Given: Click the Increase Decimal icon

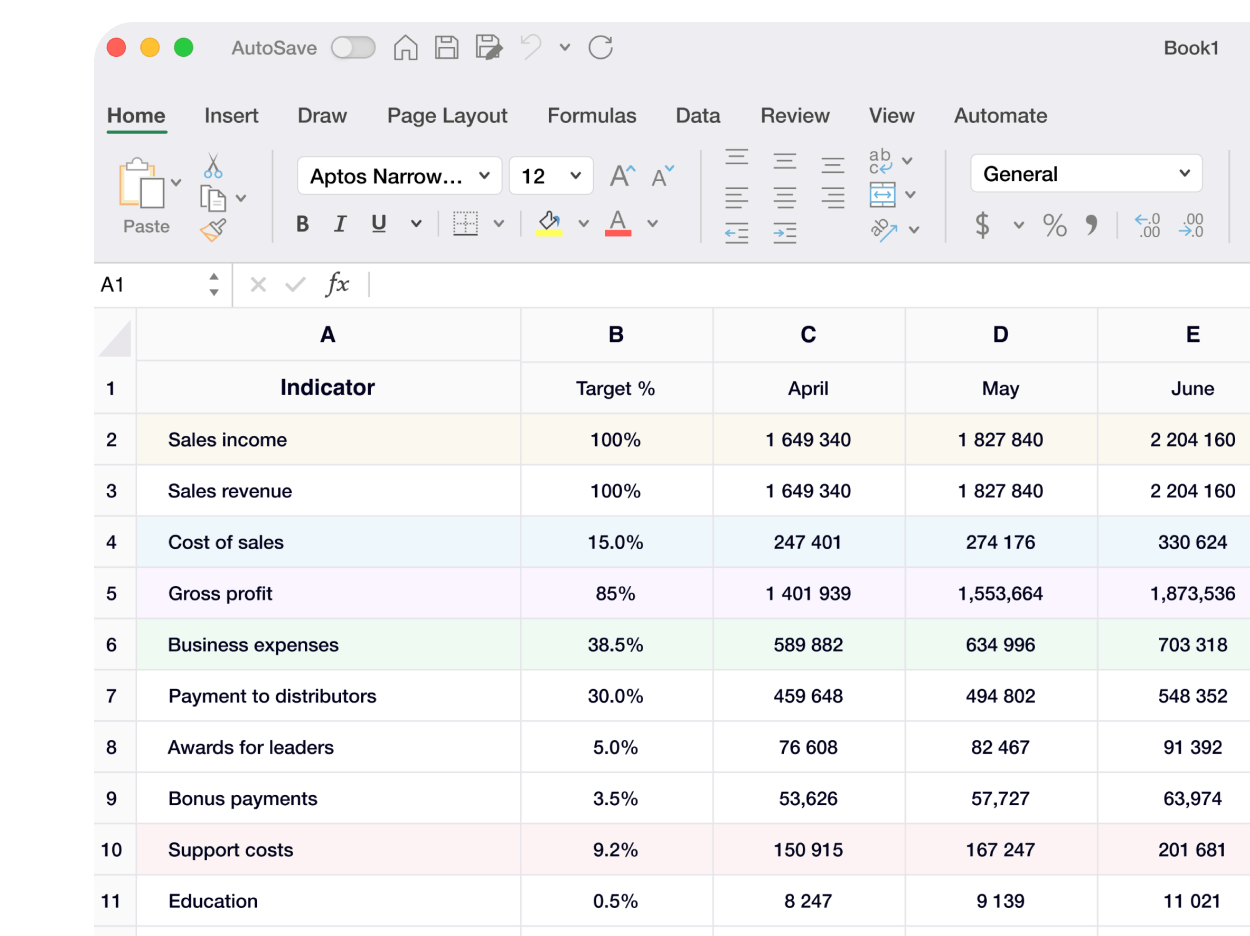Looking at the screenshot, I should coord(1147,226).
